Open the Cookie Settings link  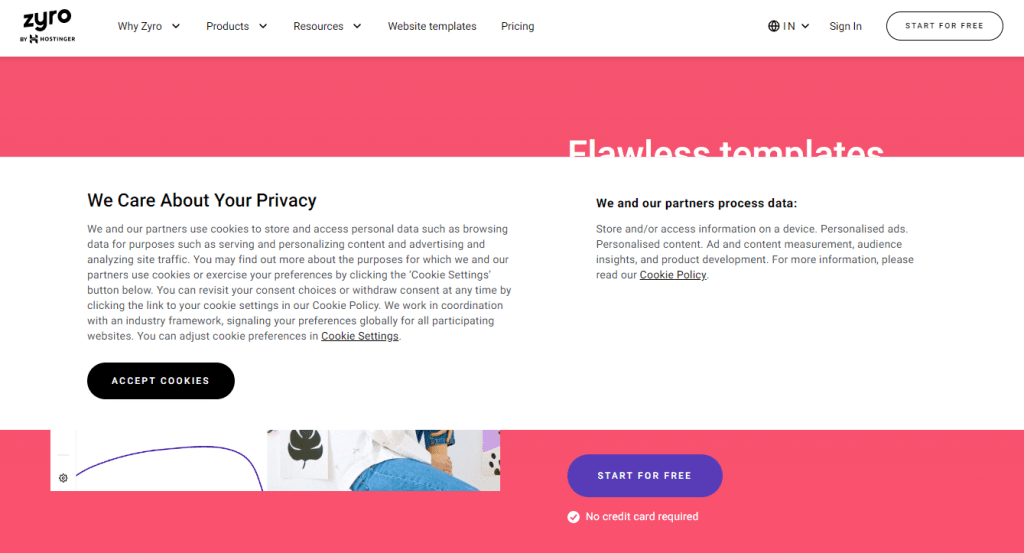pyautogui.click(x=360, y=336)
